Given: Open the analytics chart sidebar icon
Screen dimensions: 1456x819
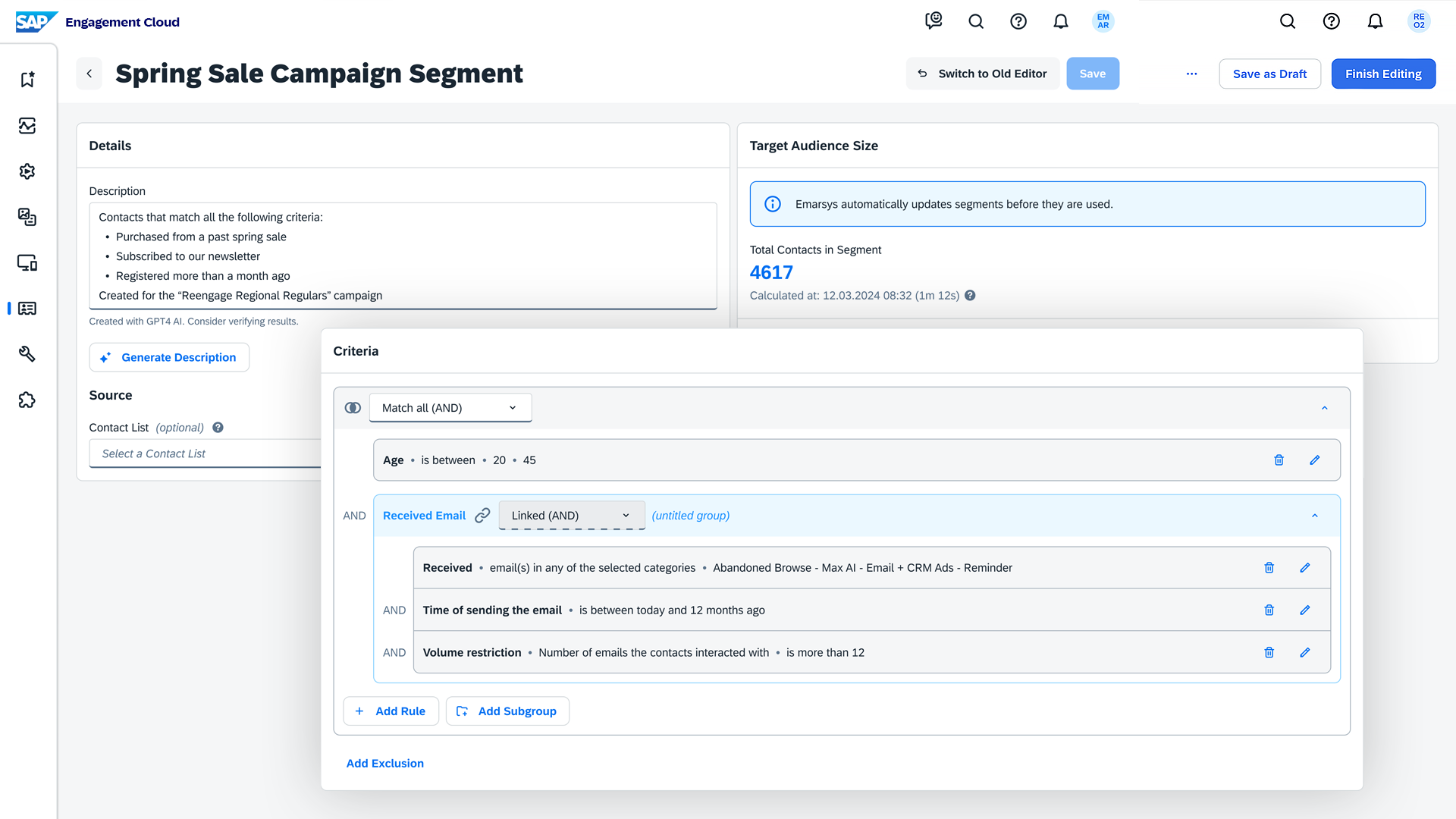Looking at the screenshot, I should (x=27, y=126).
